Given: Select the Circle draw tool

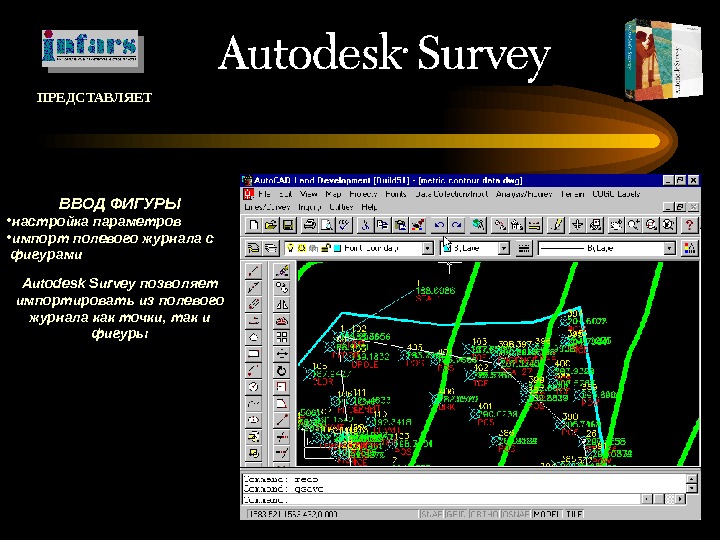Looking at the screenshot, I should (253, 387).
